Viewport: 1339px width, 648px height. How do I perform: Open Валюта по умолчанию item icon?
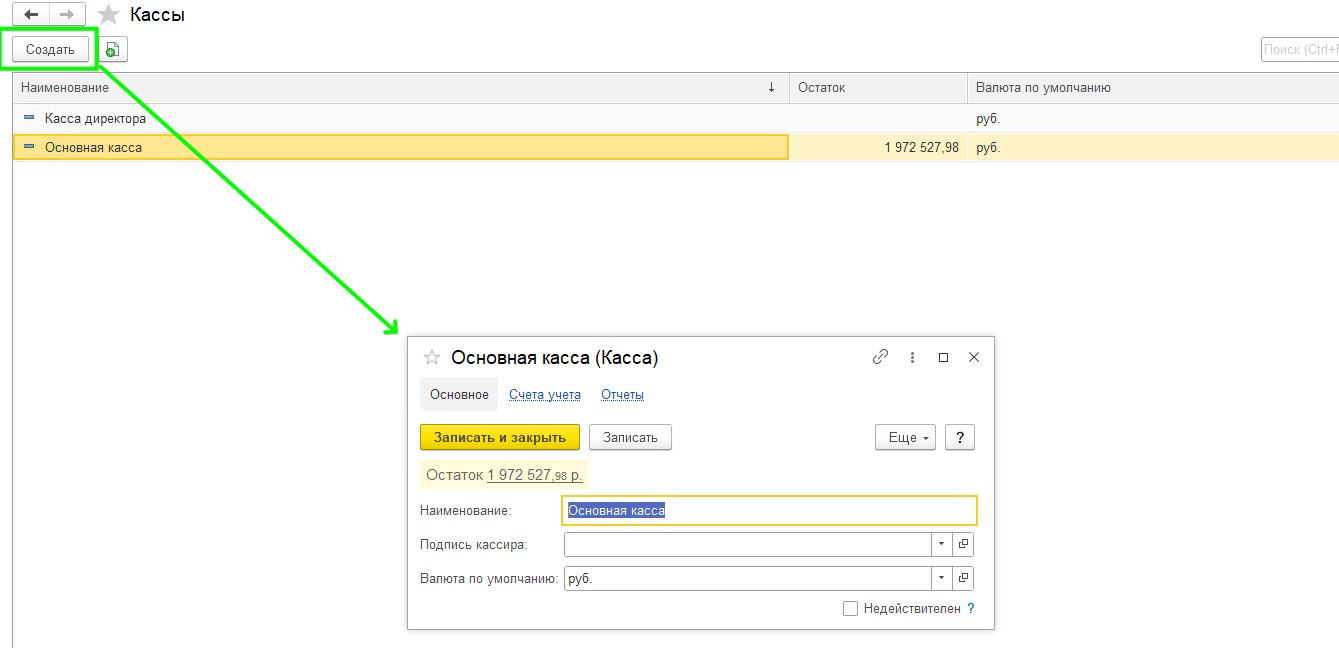coord(963,578)
